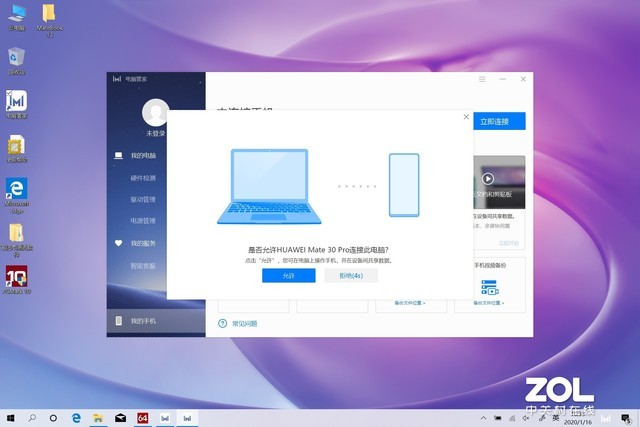Open 硬件检测 hardware check in sidebar

(143, 178)
